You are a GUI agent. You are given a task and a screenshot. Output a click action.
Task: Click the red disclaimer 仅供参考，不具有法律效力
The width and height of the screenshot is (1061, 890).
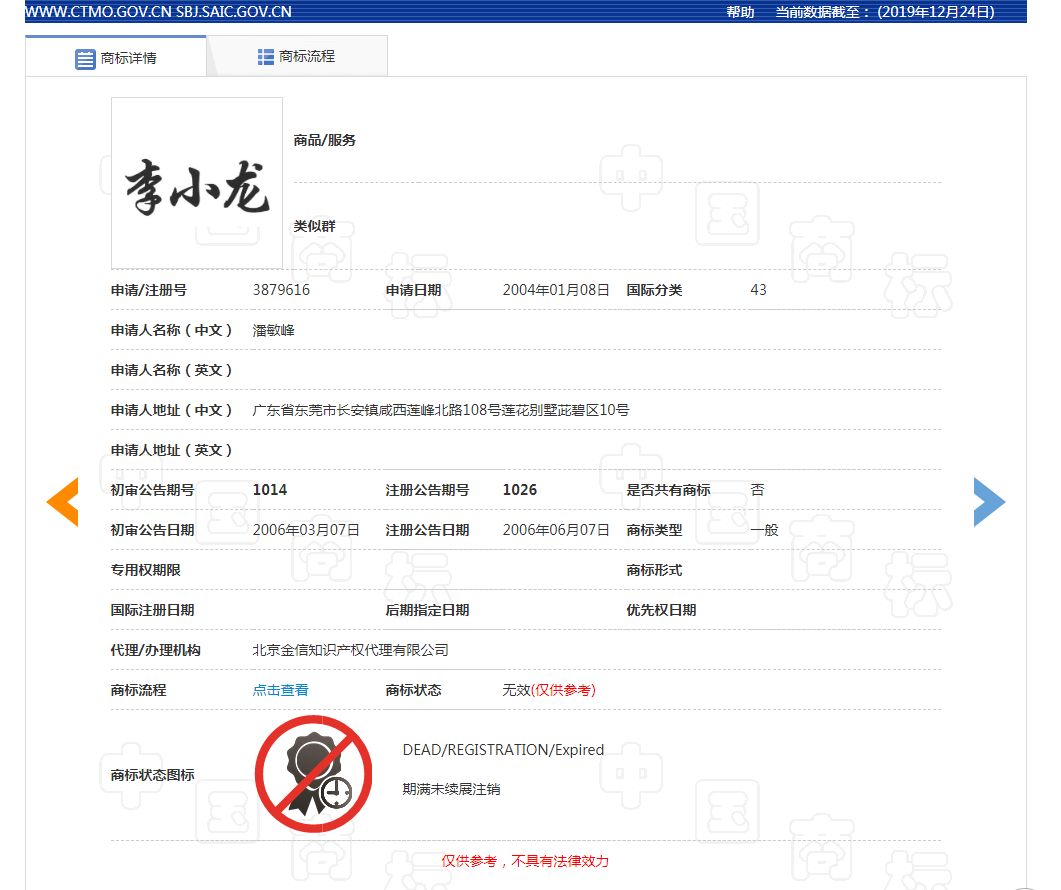click(525, 861)
